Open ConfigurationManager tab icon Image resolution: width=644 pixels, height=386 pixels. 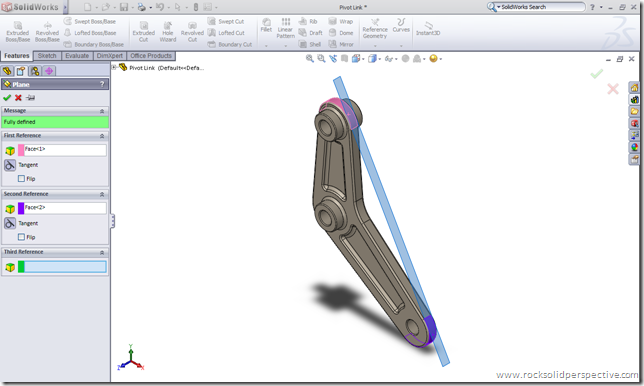point(35,71)
